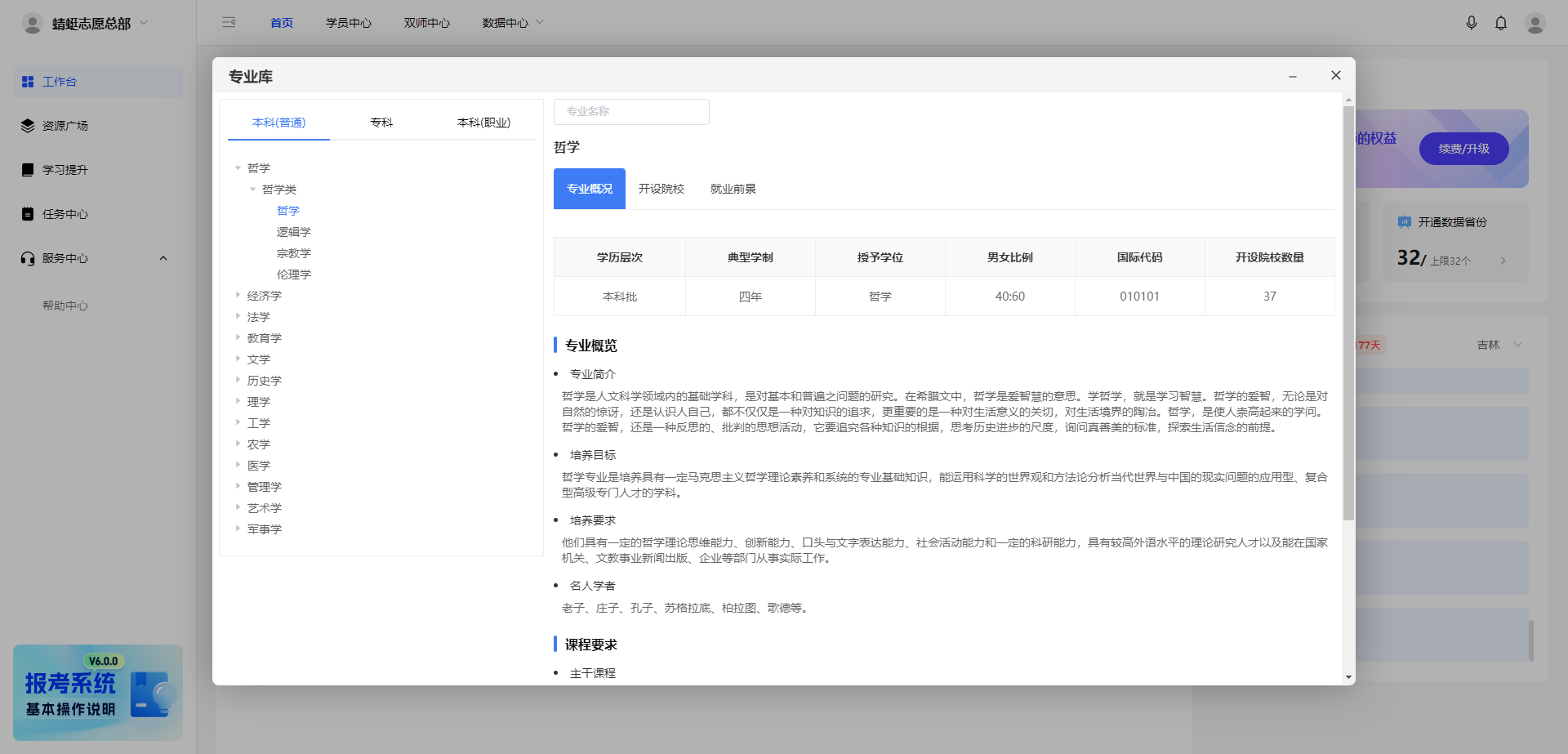Click the user avatar in the top bar

(1535, 22)
